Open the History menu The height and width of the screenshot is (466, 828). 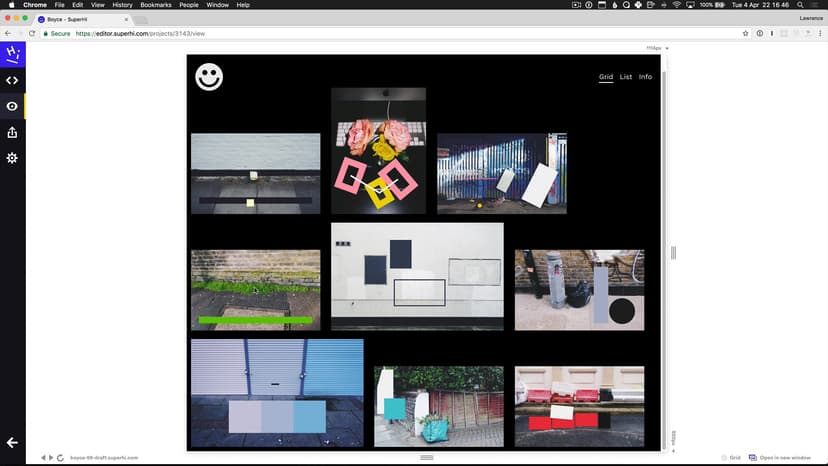pyautogui.click(x=122, y=5)
